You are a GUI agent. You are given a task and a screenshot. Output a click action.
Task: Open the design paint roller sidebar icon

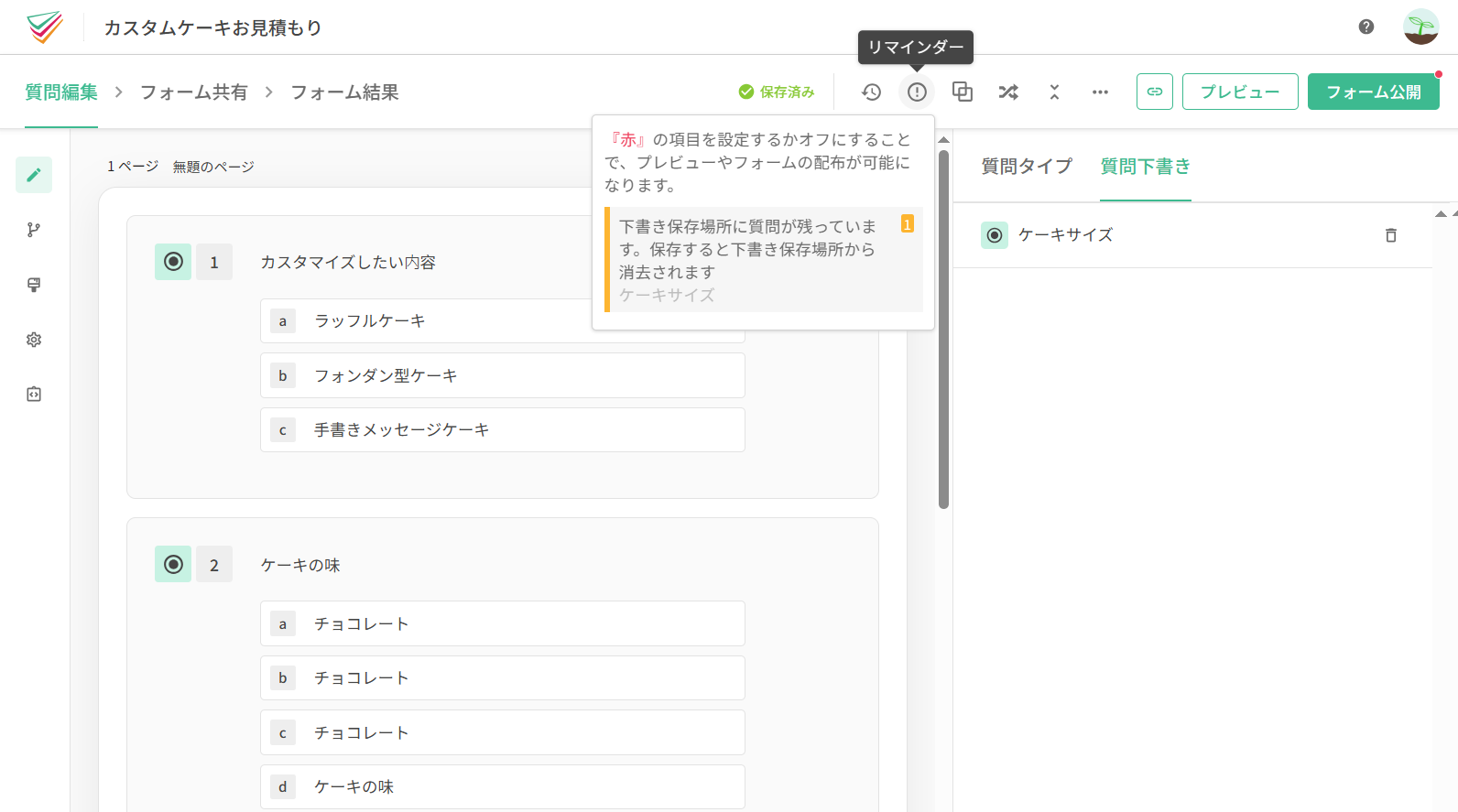point(34,285)
